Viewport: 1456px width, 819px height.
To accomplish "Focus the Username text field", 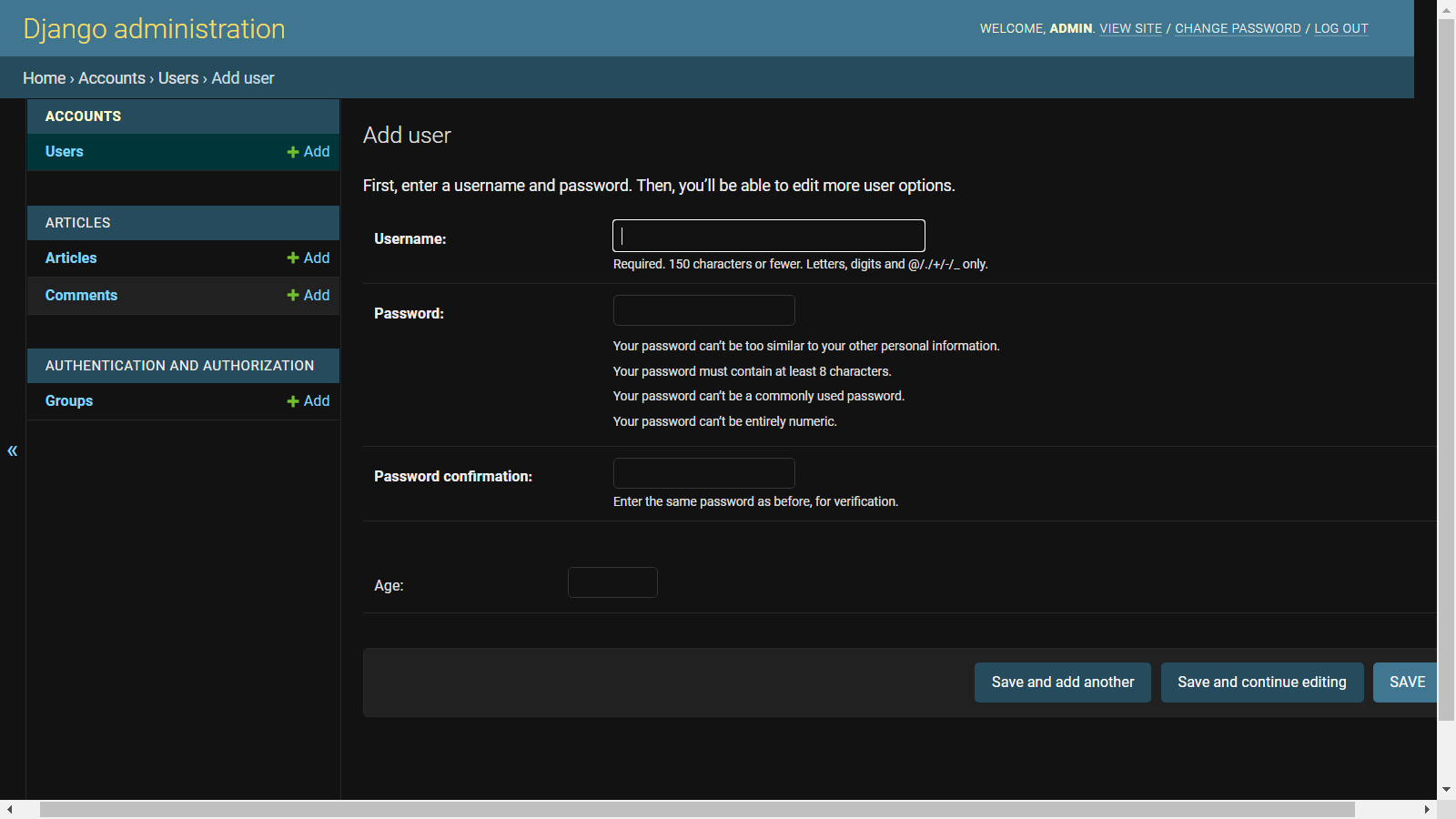I will click(x=769, y=236).
